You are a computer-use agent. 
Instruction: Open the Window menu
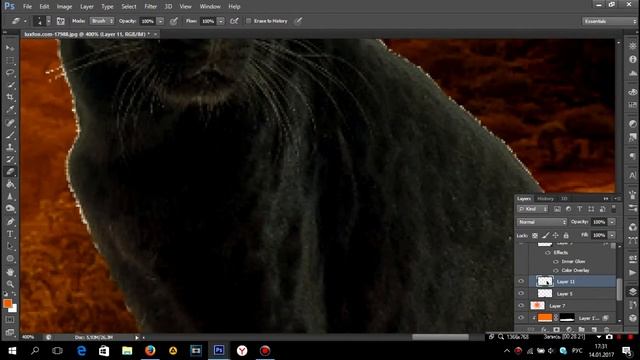click(x=210, y=7)
